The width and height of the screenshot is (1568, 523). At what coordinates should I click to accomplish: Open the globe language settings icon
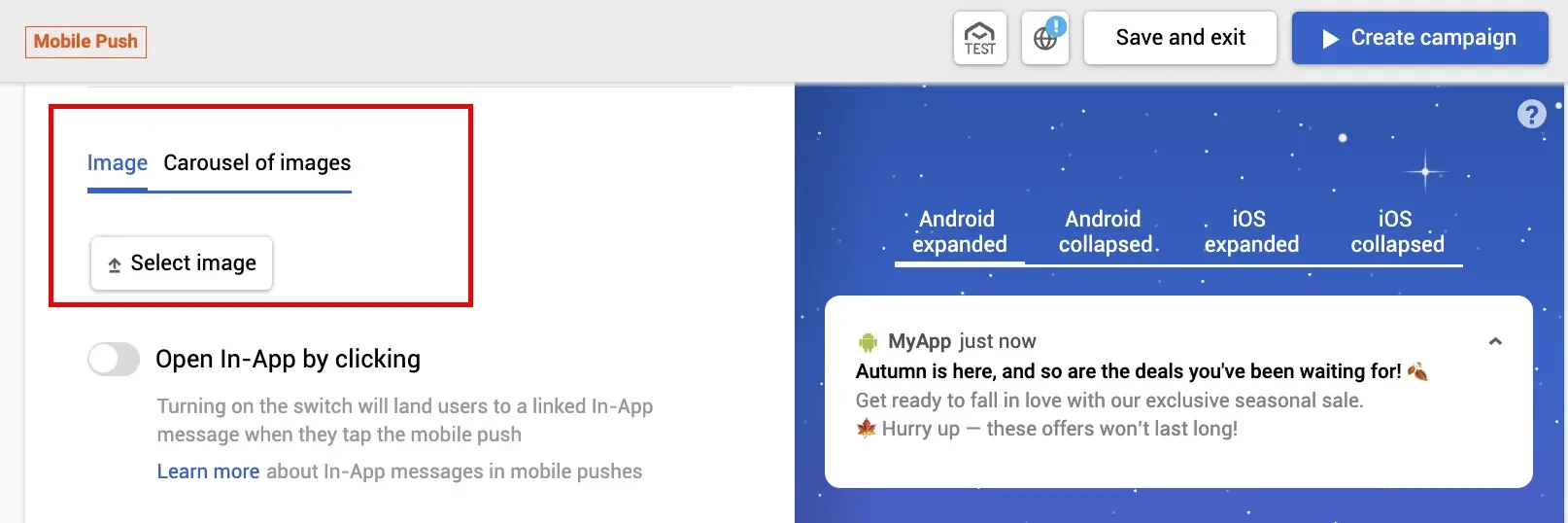point(1045,39)
